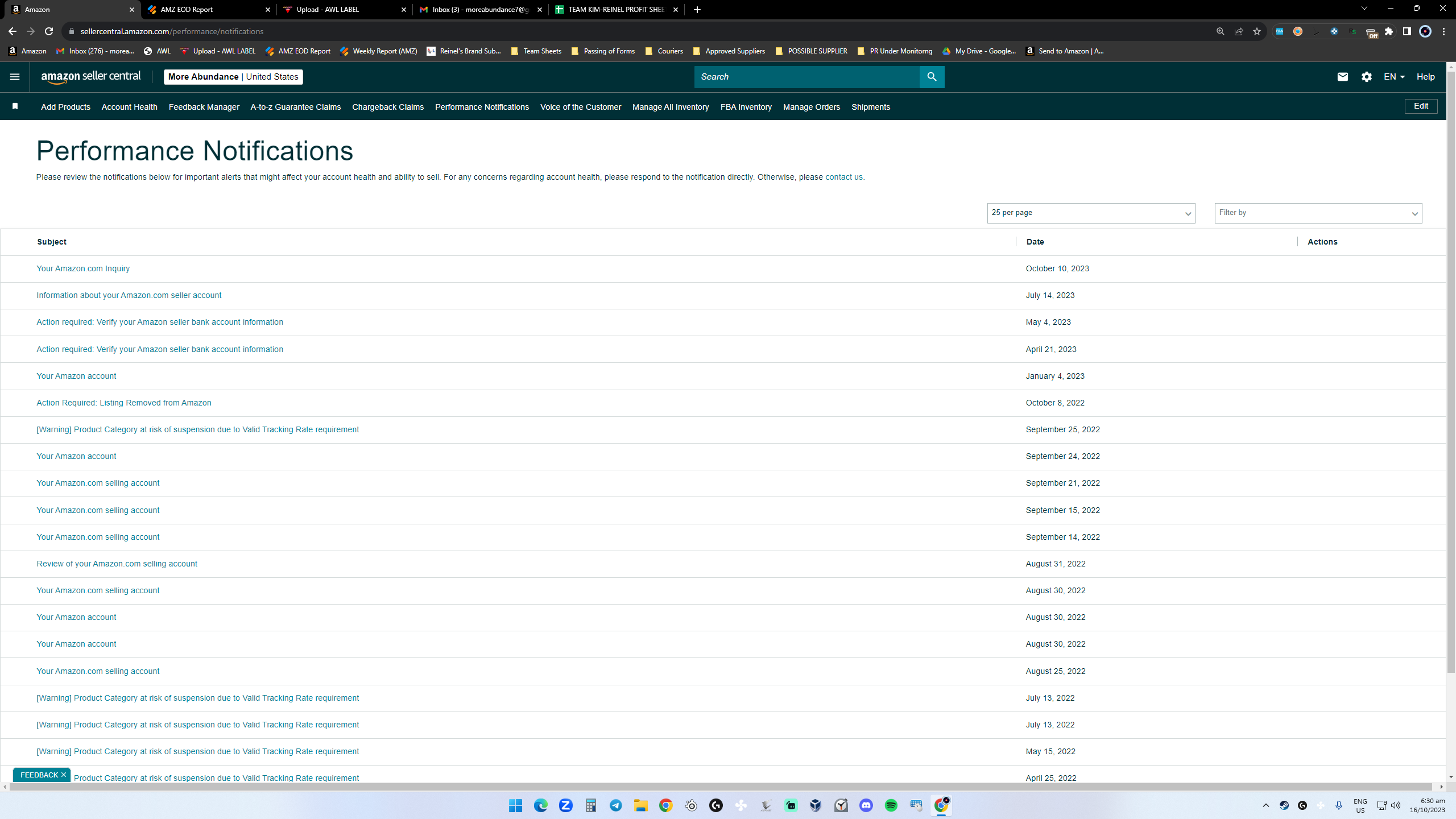Open the Weekly Report (AMZ) bookmark
1456x819 pixels.
(x=378, y=51)
